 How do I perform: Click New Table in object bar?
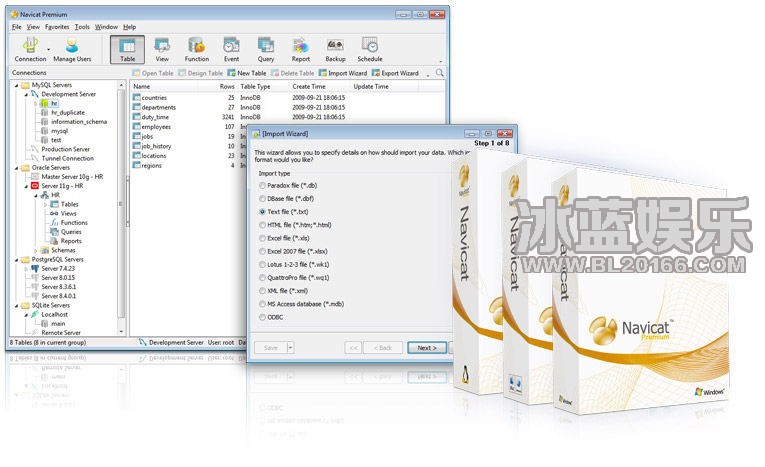[x=247, y=73]
